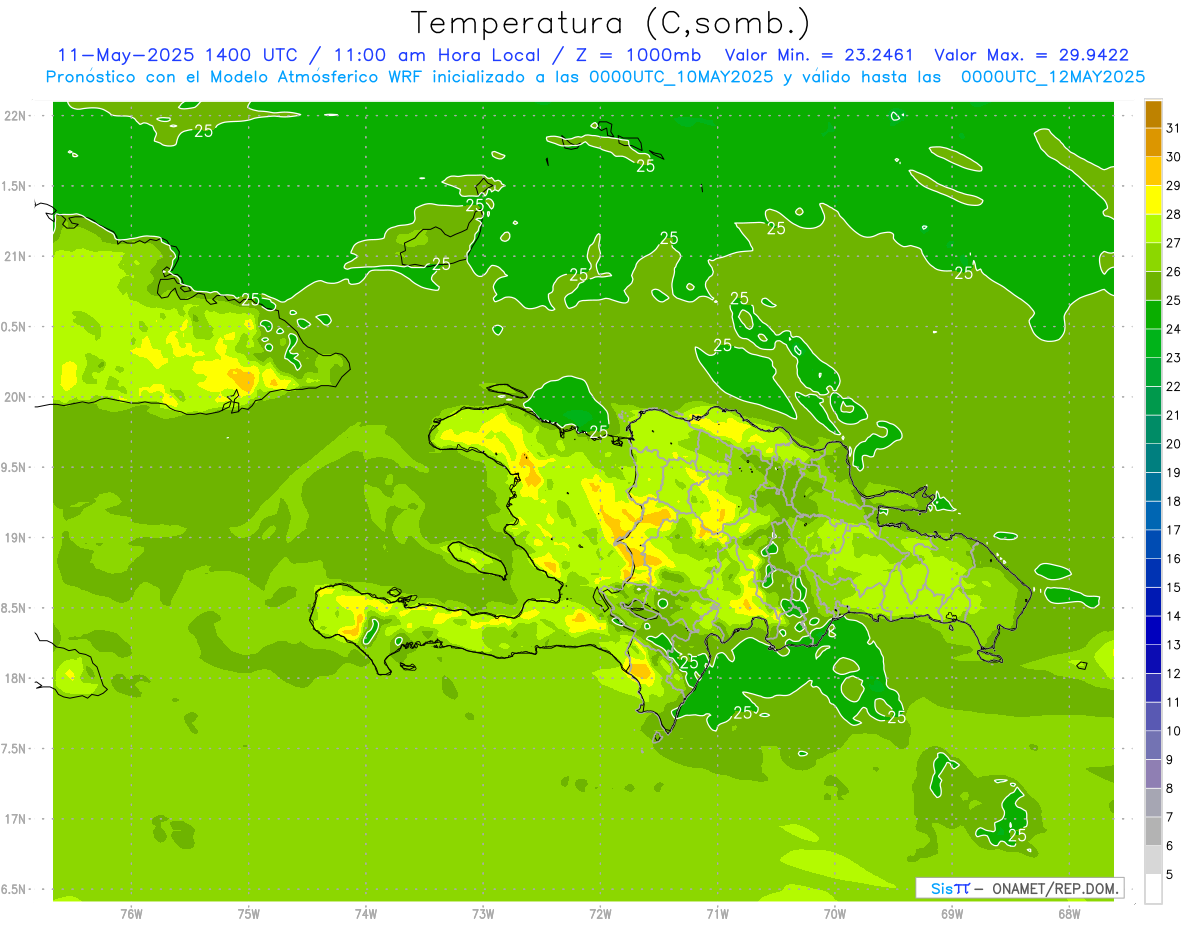Click legend value '12' on color scale
The image size is (1200, 927).
pyautogui.click(x=1173, y=674)
